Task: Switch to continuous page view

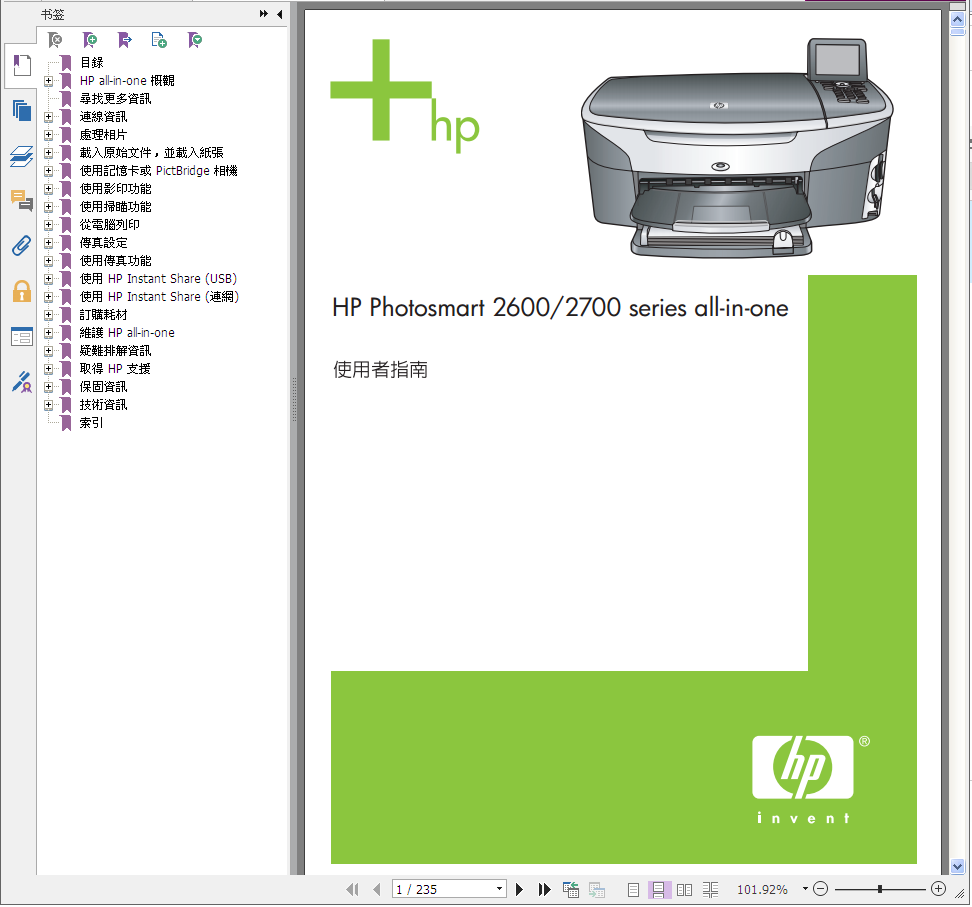Action: (658, 890)
